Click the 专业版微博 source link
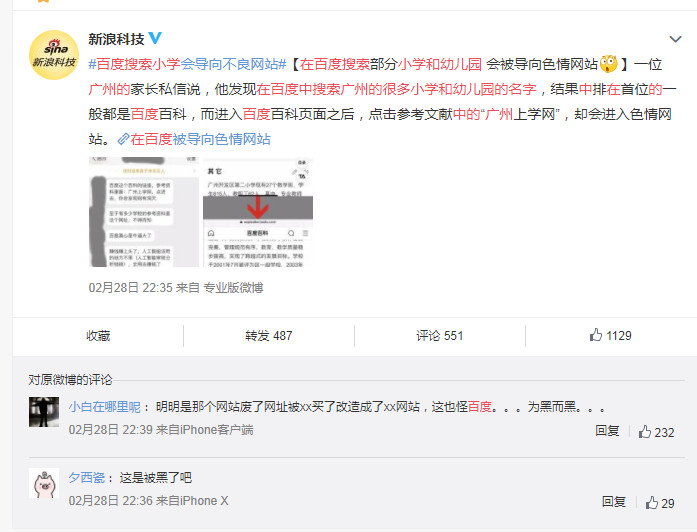 click(233, 287)
